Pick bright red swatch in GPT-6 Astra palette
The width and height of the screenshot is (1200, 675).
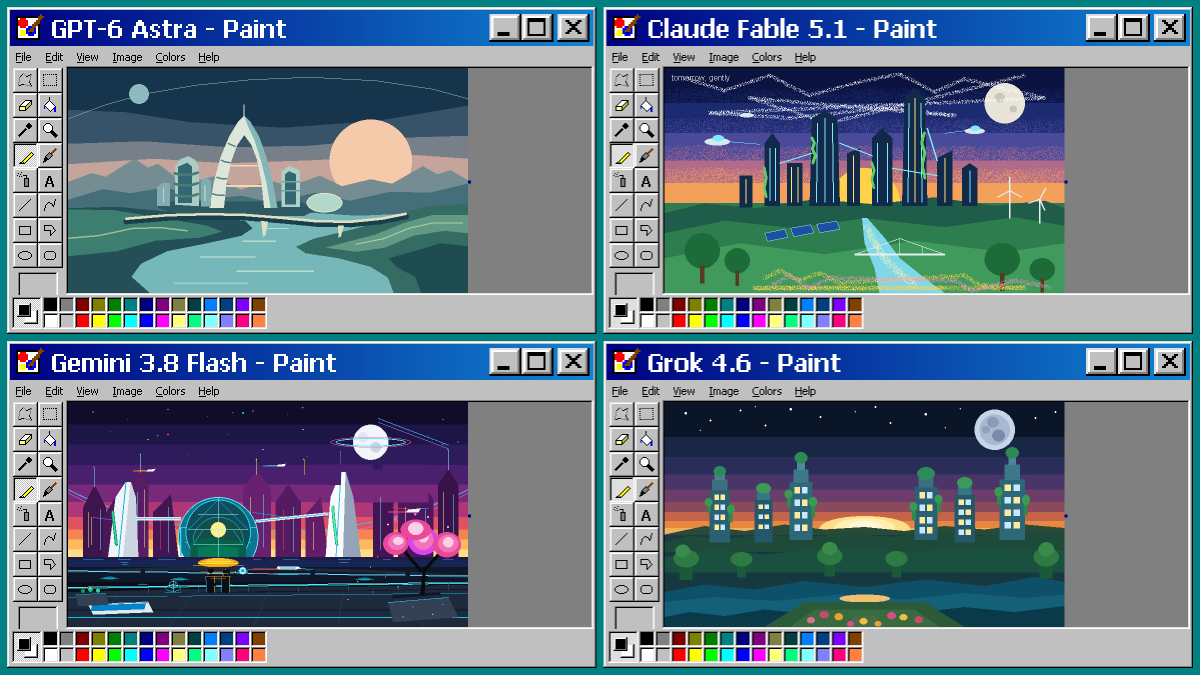[83, 321]
